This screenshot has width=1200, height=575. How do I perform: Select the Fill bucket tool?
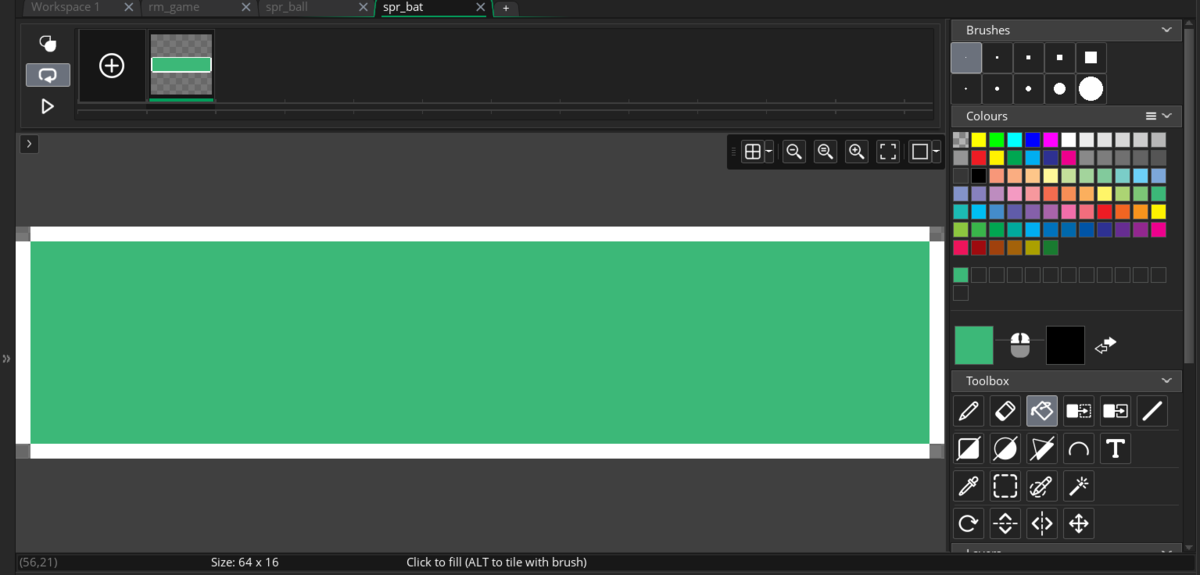coord(1042,411)
